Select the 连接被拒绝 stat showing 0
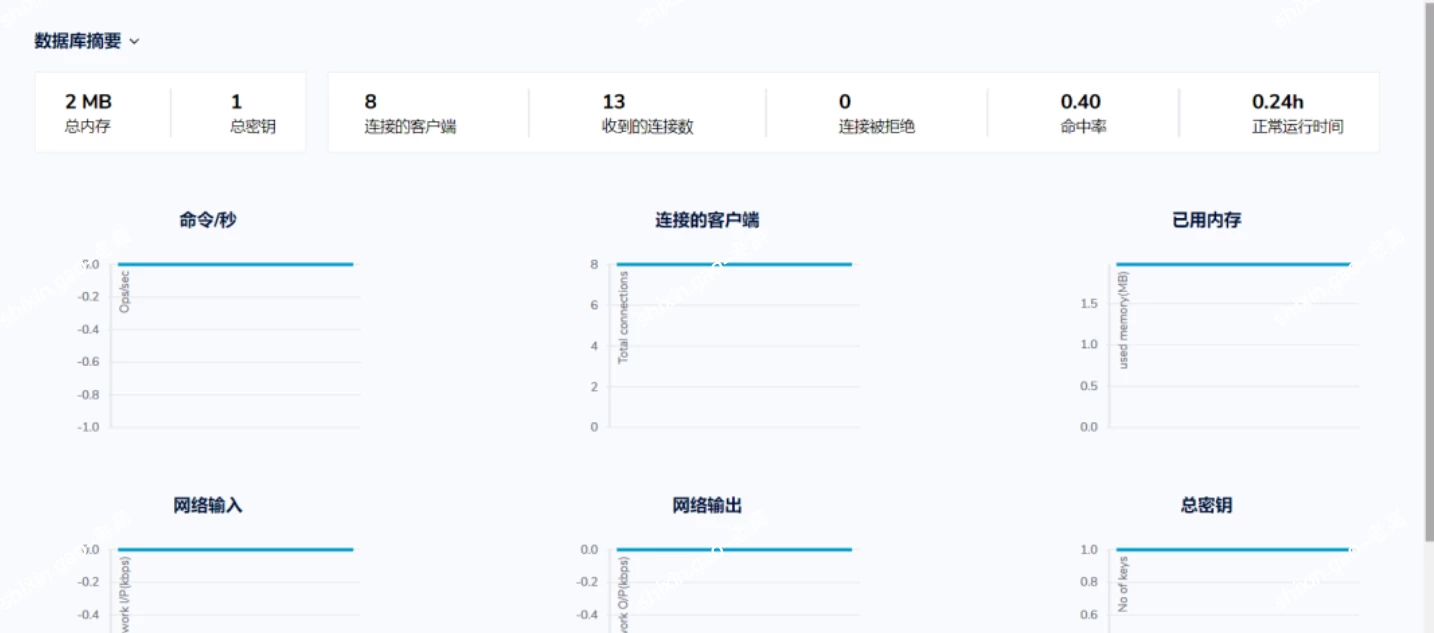 pyautogui.click(x=876, y=113)
